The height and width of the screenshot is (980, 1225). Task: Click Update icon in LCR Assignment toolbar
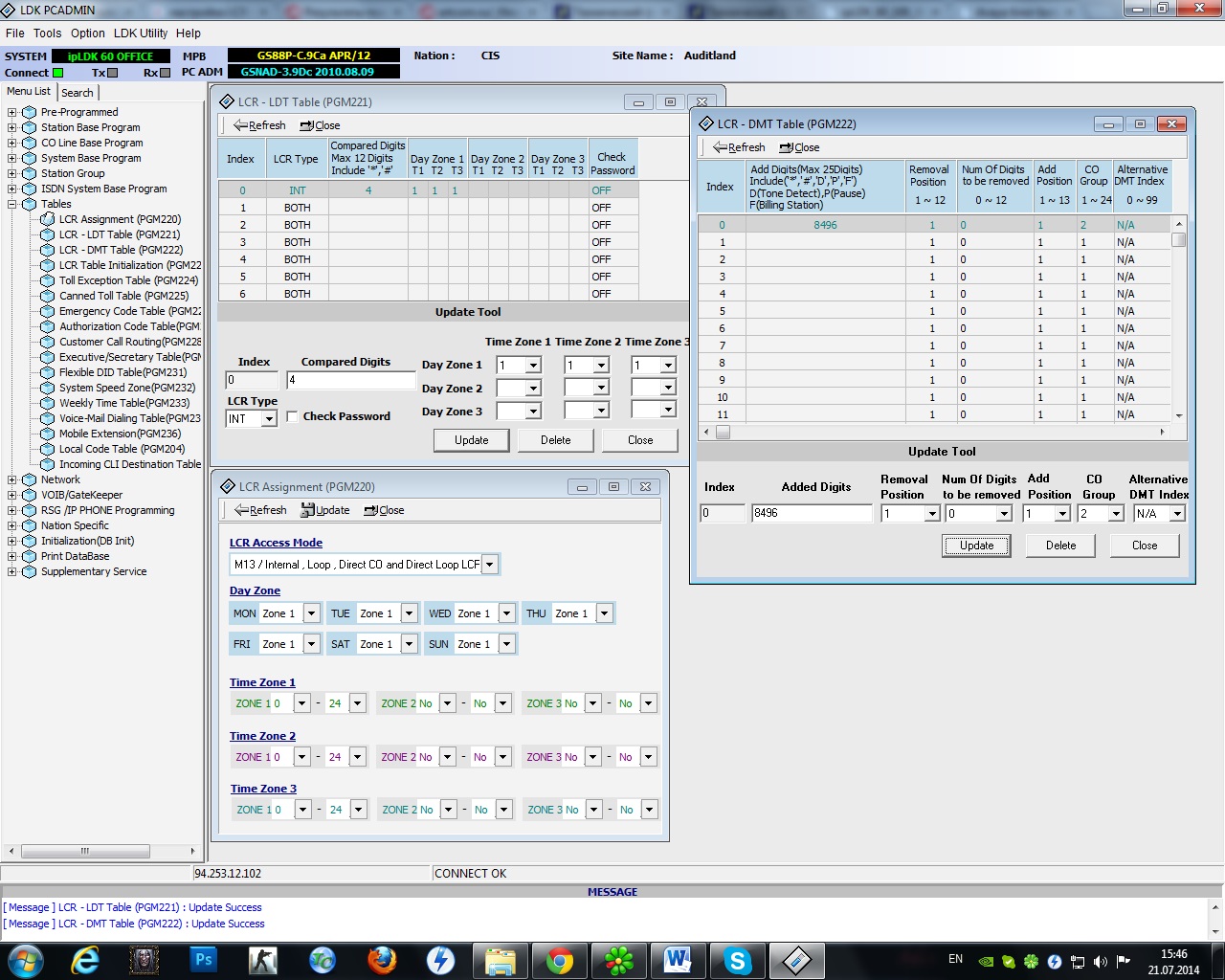coord(308,510)
